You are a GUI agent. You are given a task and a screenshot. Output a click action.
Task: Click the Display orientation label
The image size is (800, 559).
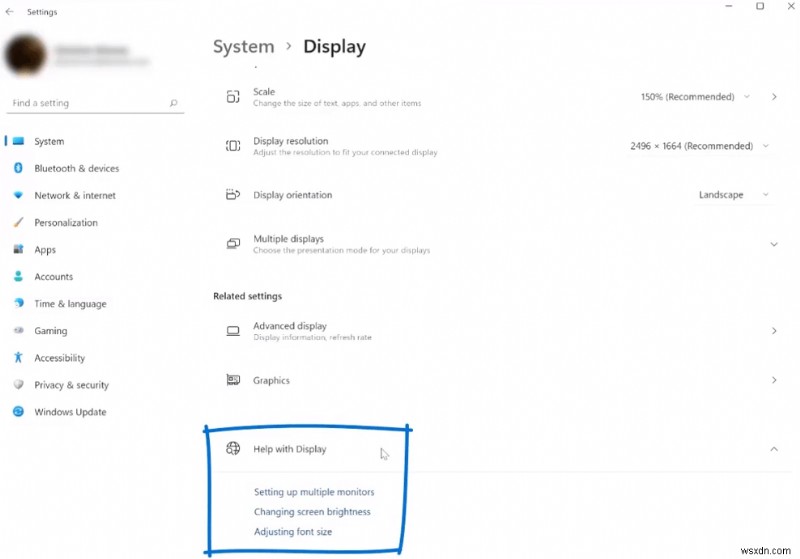tap(292, 195)
